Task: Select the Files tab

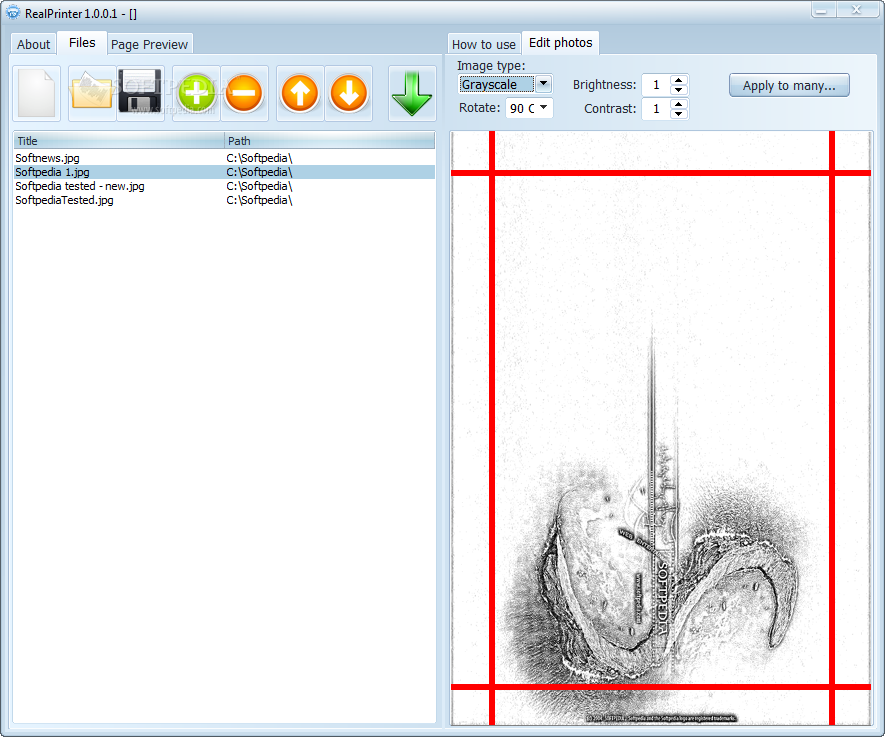Action: 82,43
